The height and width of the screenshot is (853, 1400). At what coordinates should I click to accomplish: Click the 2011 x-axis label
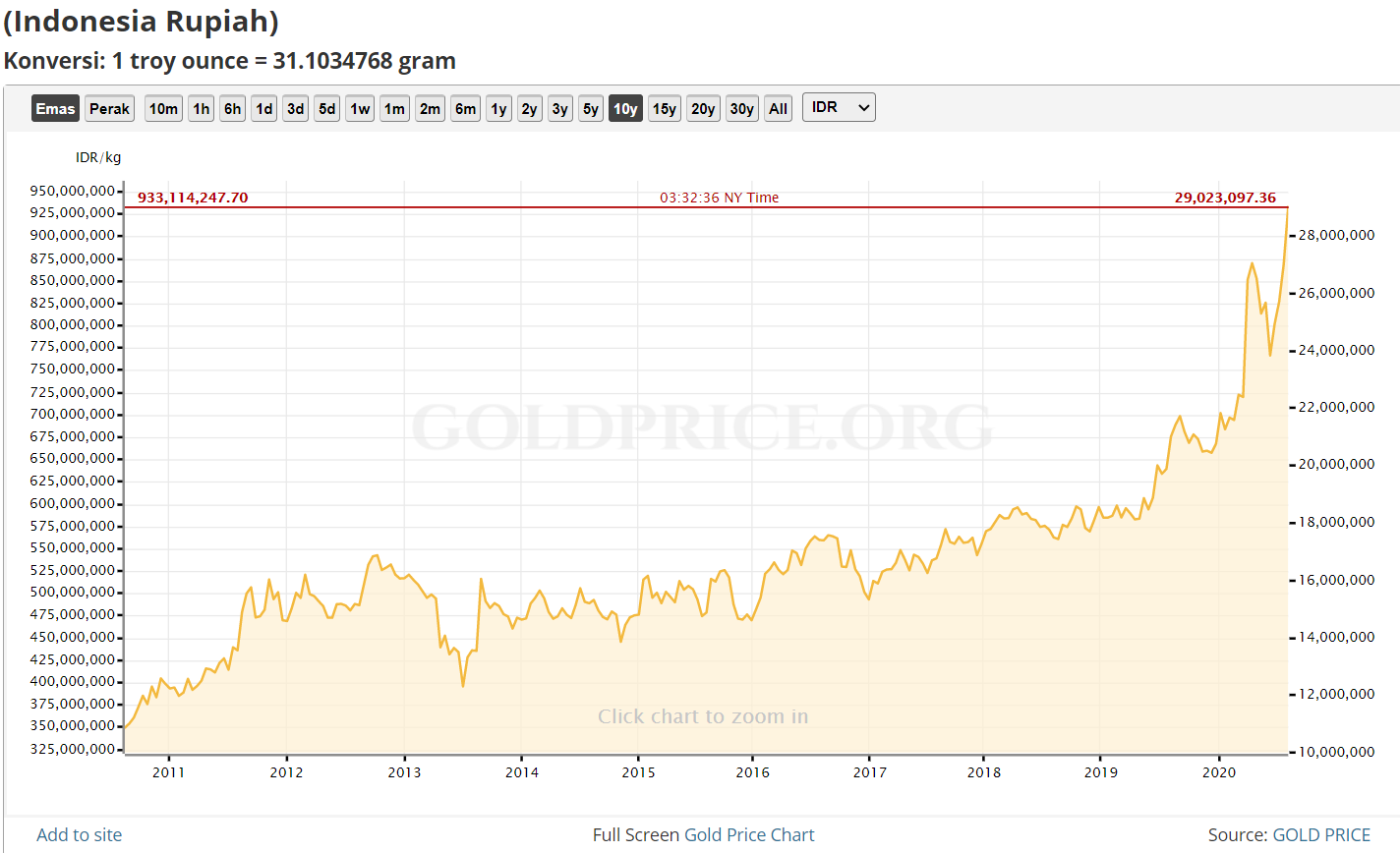point(168,772)
